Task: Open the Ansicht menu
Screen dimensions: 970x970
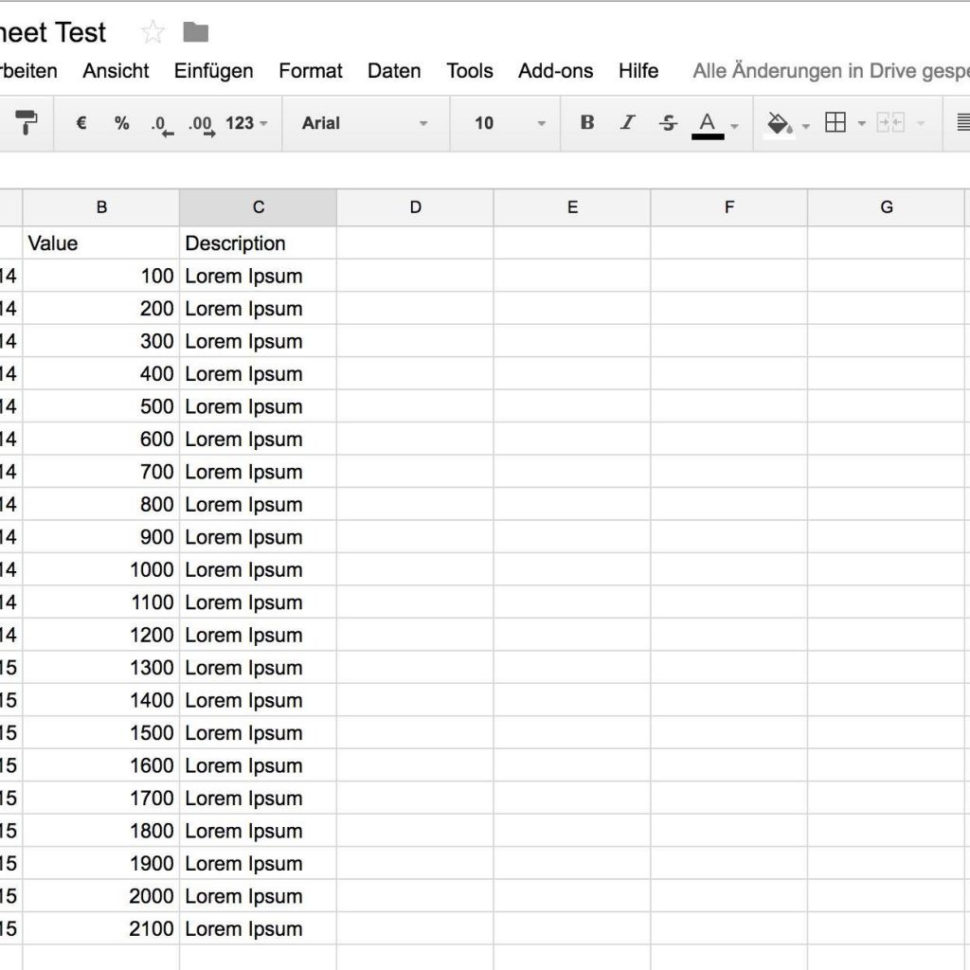Action: pos(116,71)
